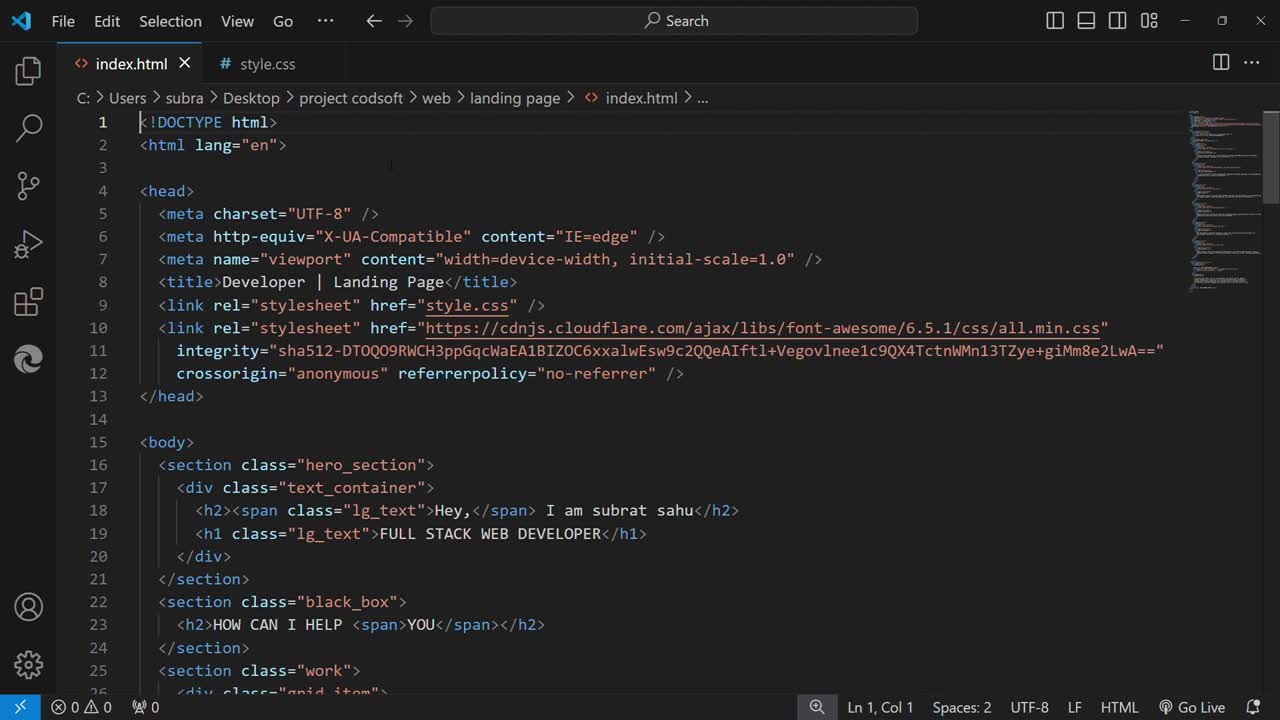
Task: Click the font-awesome CDN link in code
Action: pyautogui.click(x=766, y=328)
